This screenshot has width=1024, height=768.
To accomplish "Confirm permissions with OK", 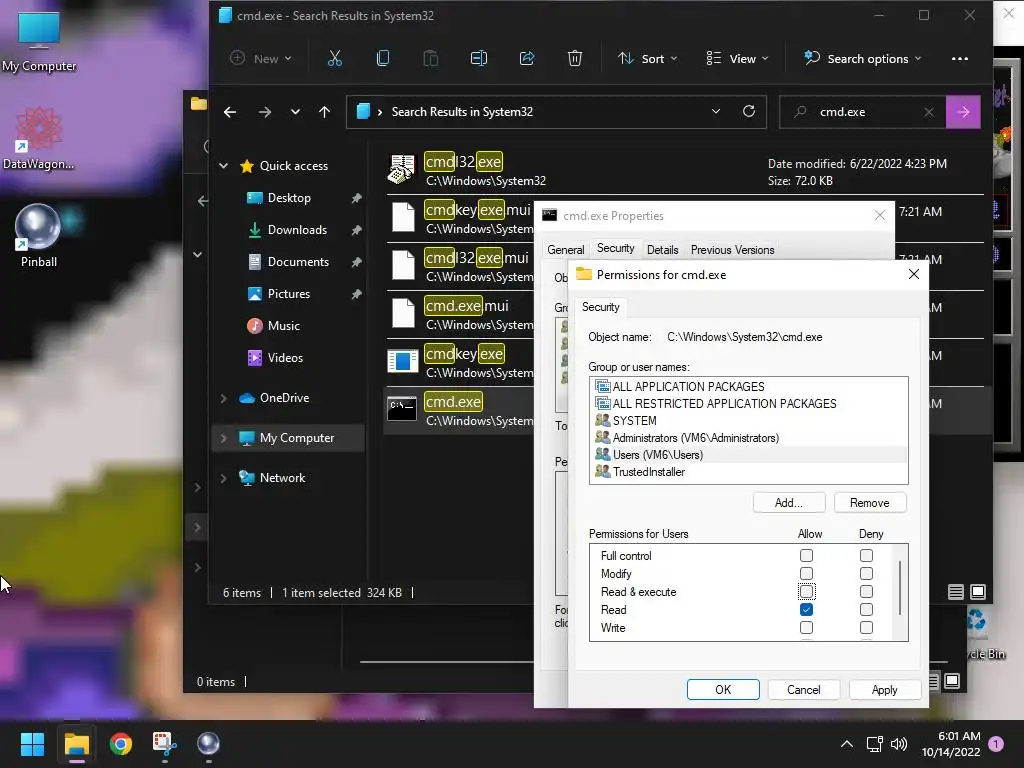I will pyautogui.click(x=723, y=690).
